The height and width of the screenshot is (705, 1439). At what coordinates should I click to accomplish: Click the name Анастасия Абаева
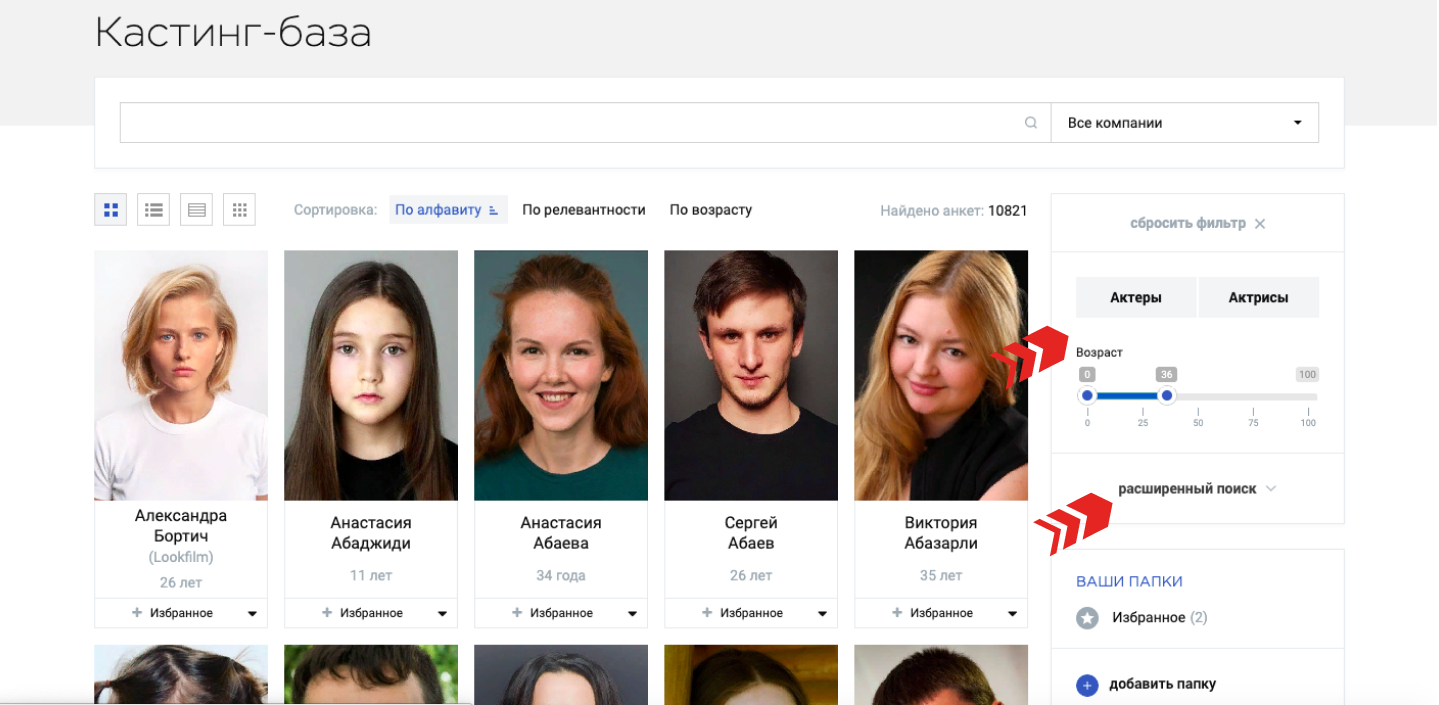[x=561, y=533]
